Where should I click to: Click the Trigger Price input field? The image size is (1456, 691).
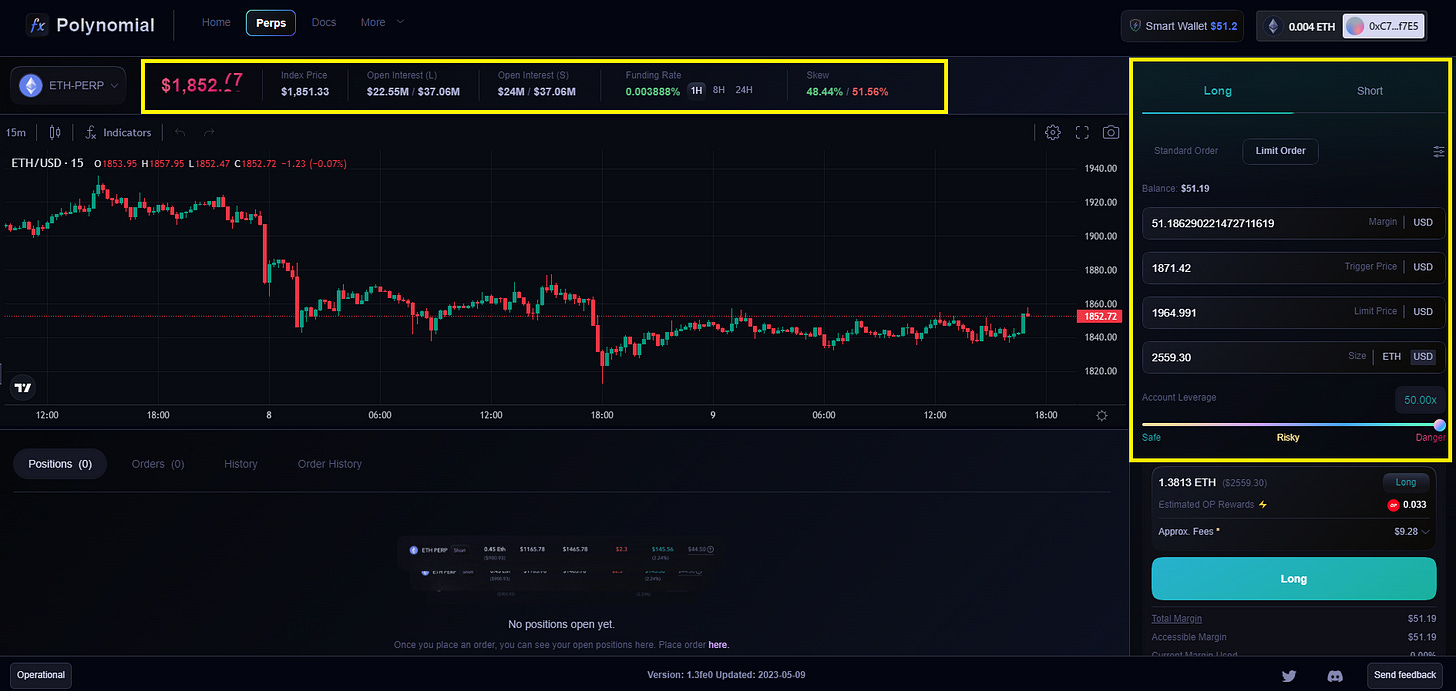[x=1294, y=268]
